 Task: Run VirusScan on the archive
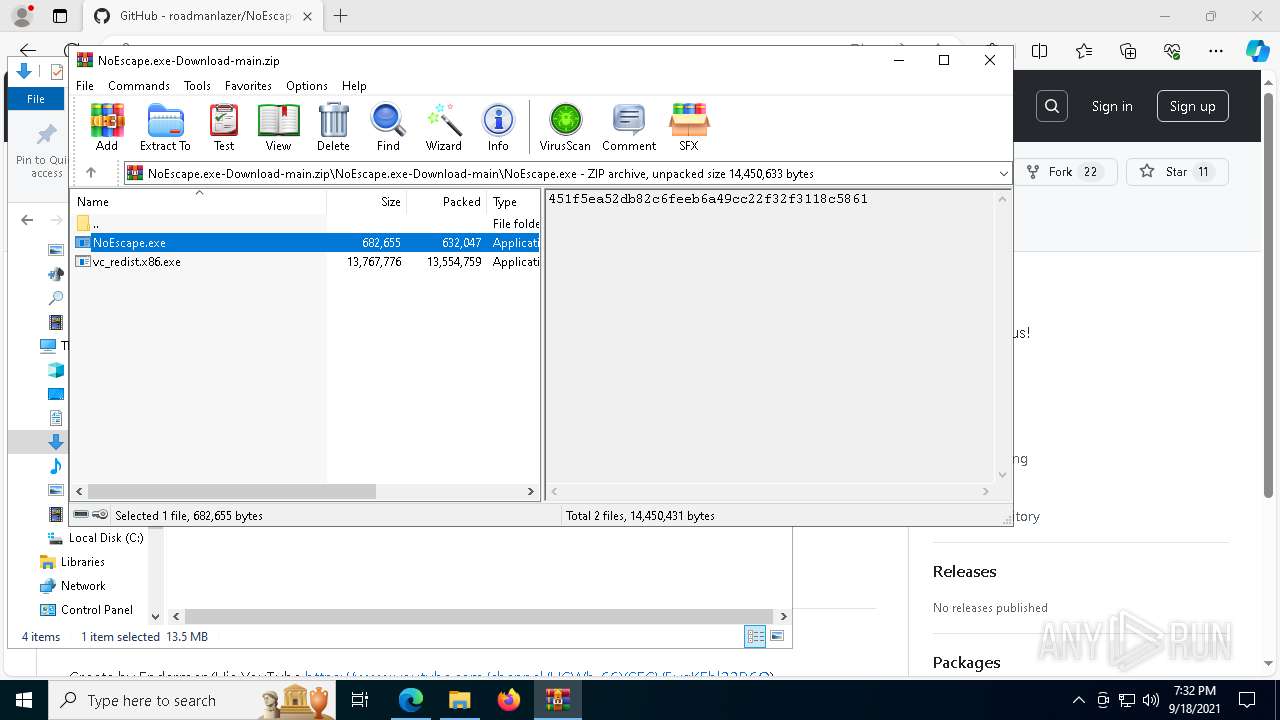565,127
